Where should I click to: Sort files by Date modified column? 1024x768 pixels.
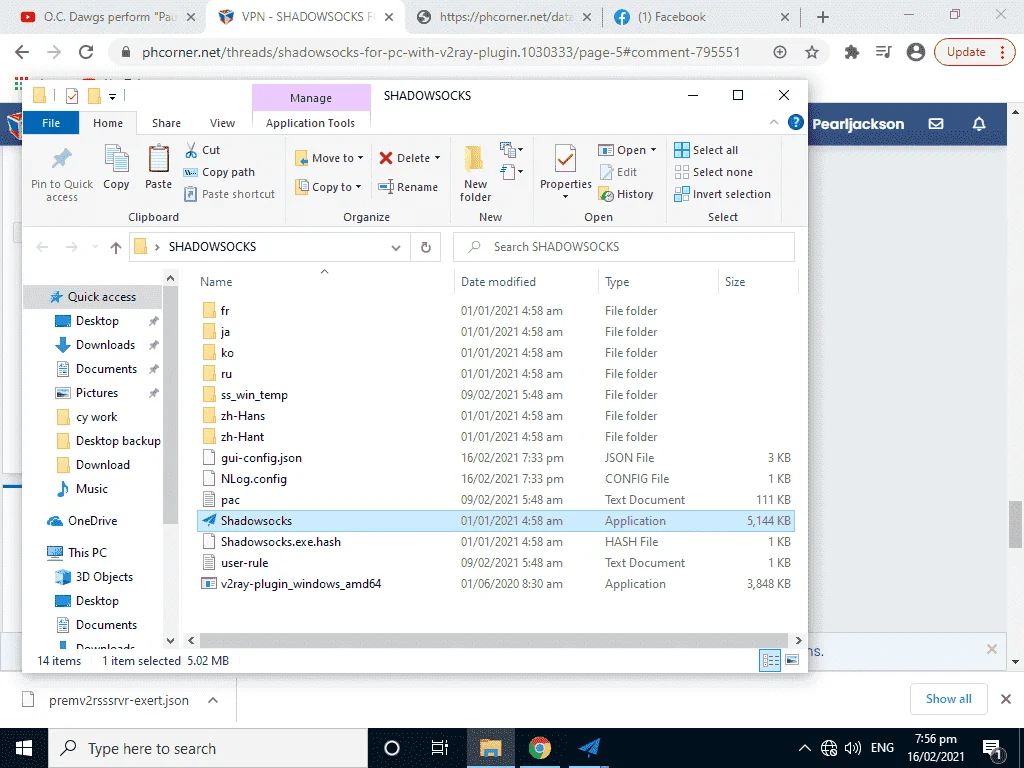(498, 281)
